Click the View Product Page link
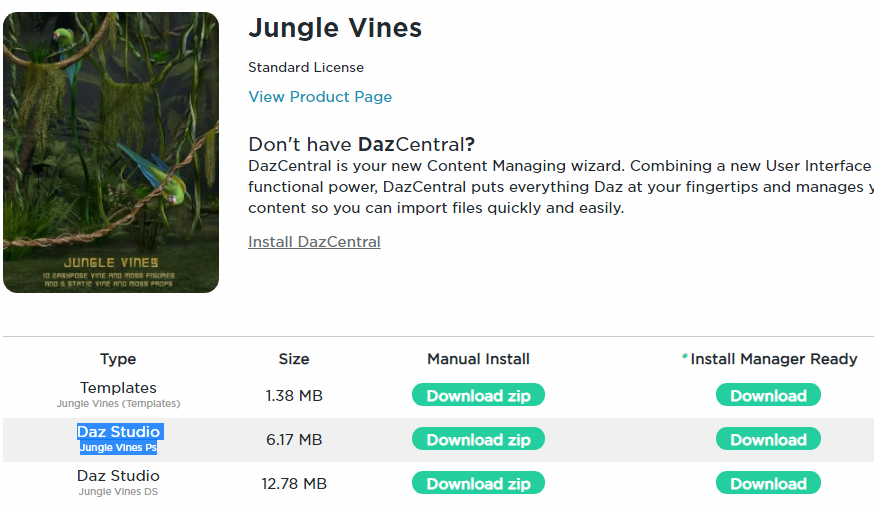Image resolution: width=874 pixels, height=512 pixels. coord(320,97)
